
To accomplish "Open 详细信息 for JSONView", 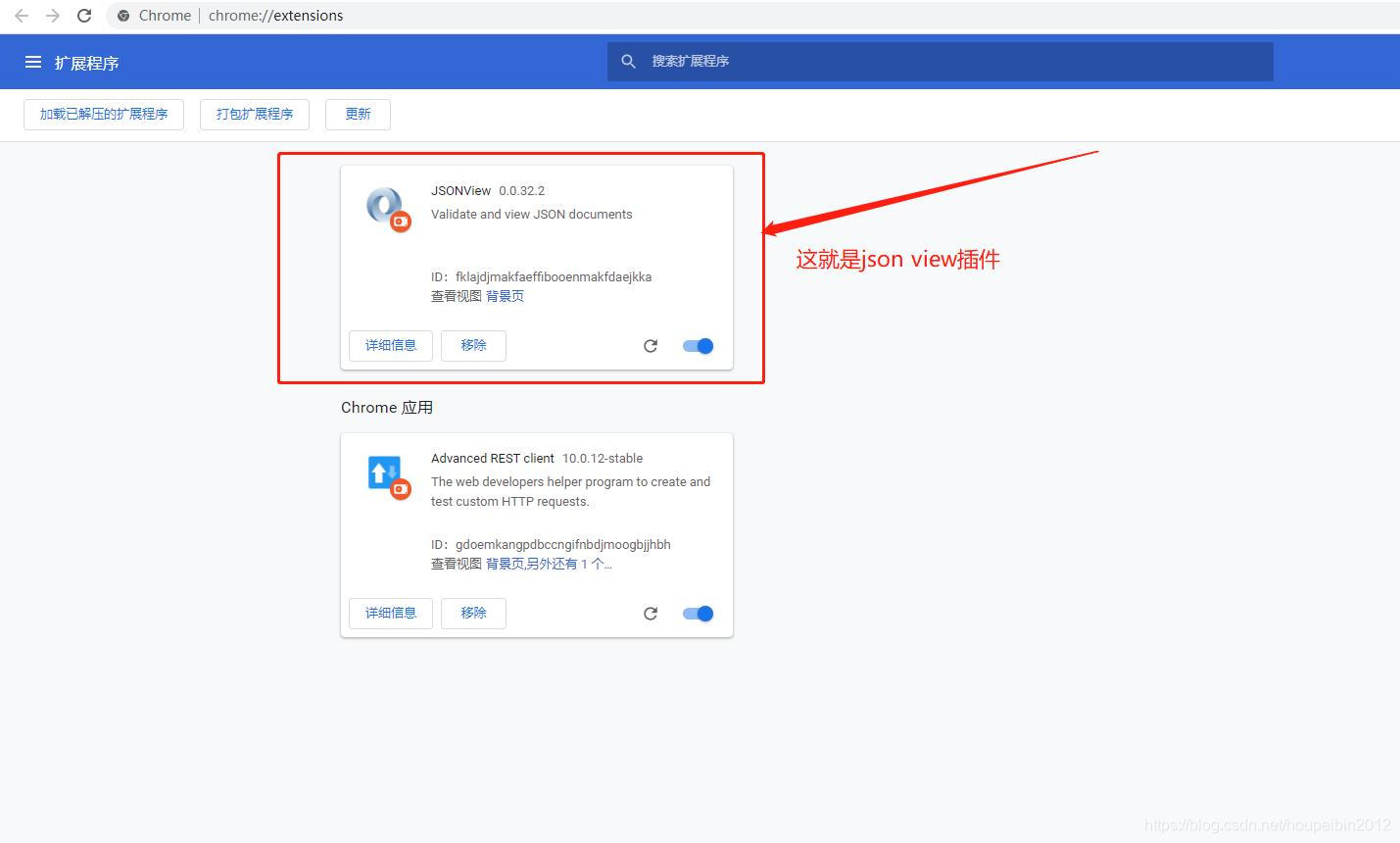I will point(391,345).
